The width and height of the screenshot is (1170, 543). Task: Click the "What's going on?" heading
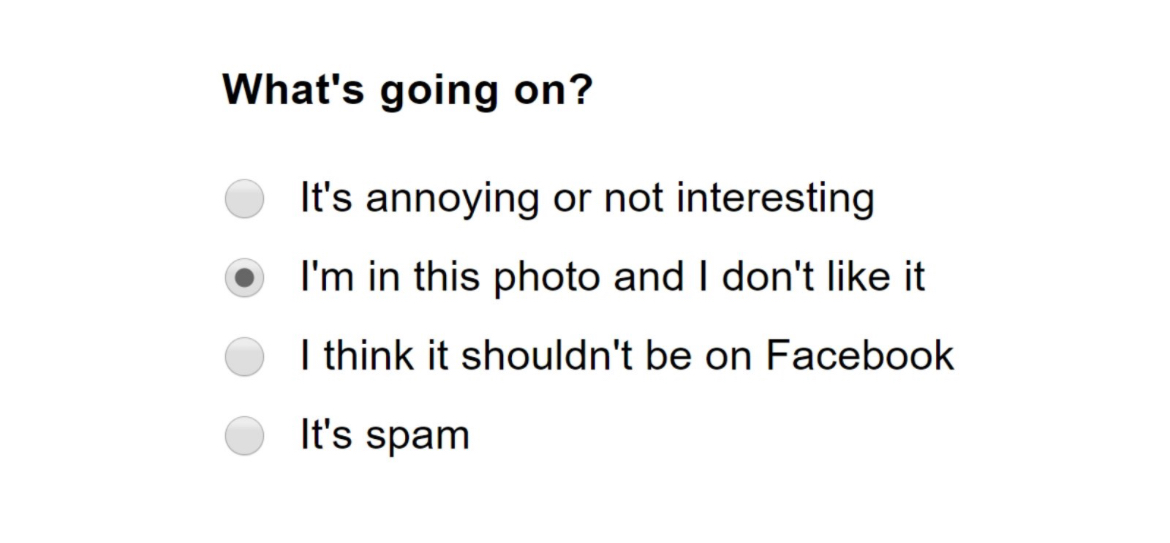[x=407, y=90]
